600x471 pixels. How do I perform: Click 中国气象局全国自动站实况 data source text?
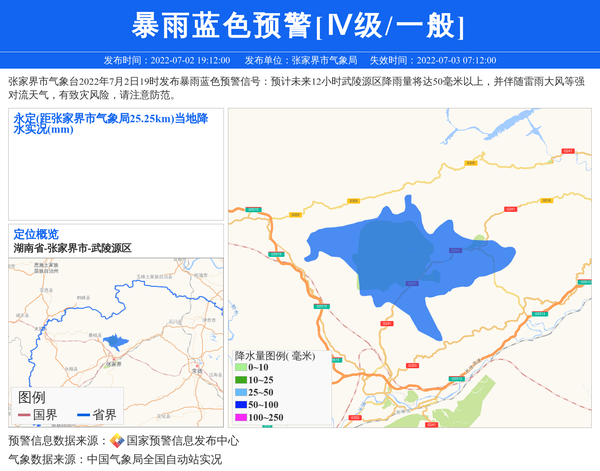[154, 460]
